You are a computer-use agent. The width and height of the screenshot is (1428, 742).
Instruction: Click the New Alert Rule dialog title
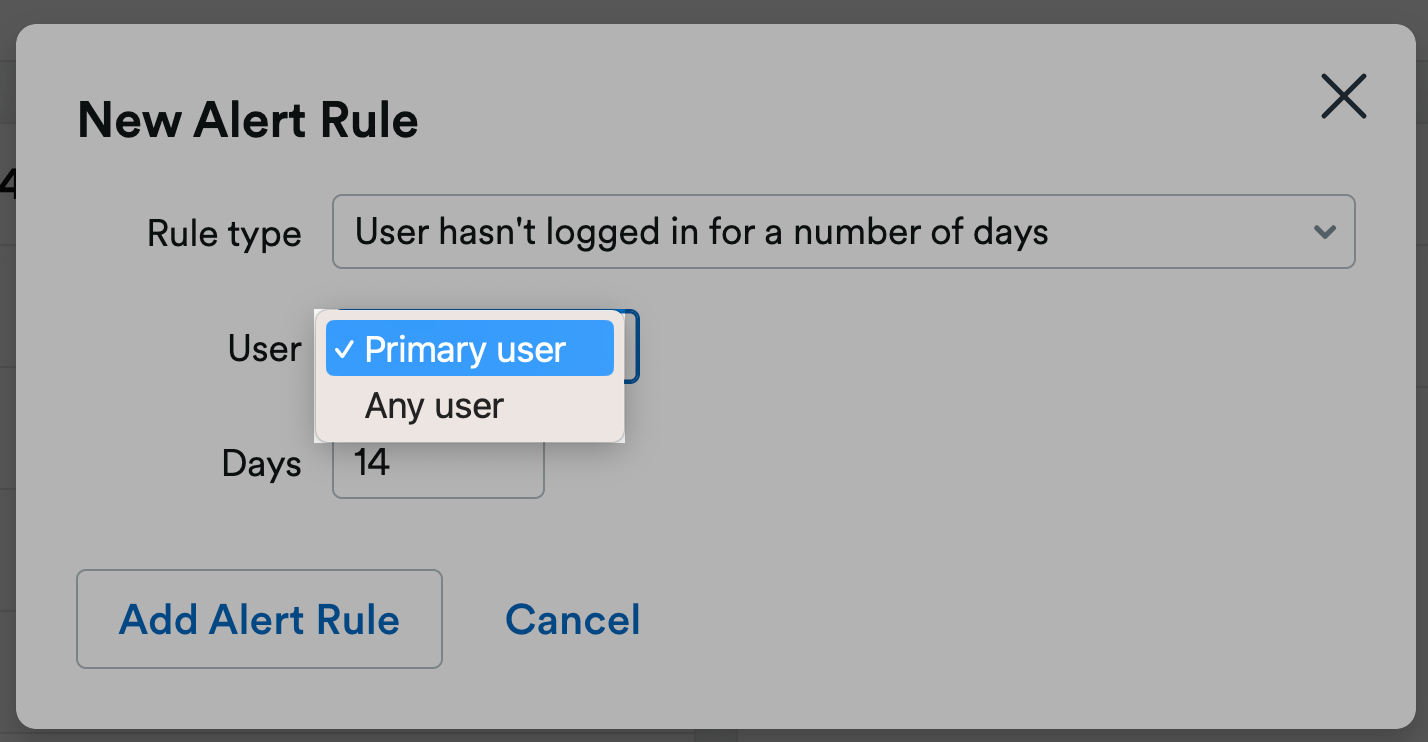[x=247, y=120]
